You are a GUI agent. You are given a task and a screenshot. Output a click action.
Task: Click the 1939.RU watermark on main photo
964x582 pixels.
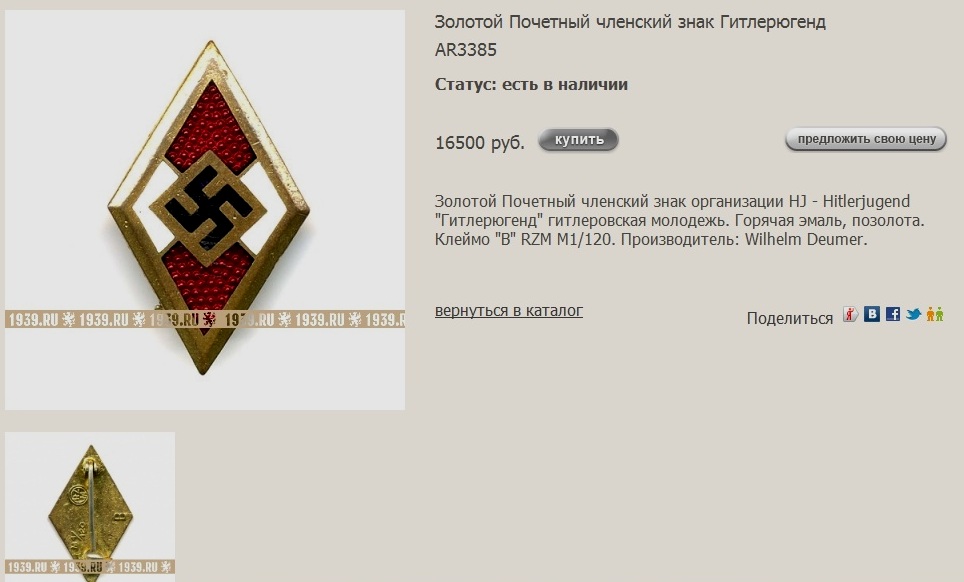tap(205, 319)
